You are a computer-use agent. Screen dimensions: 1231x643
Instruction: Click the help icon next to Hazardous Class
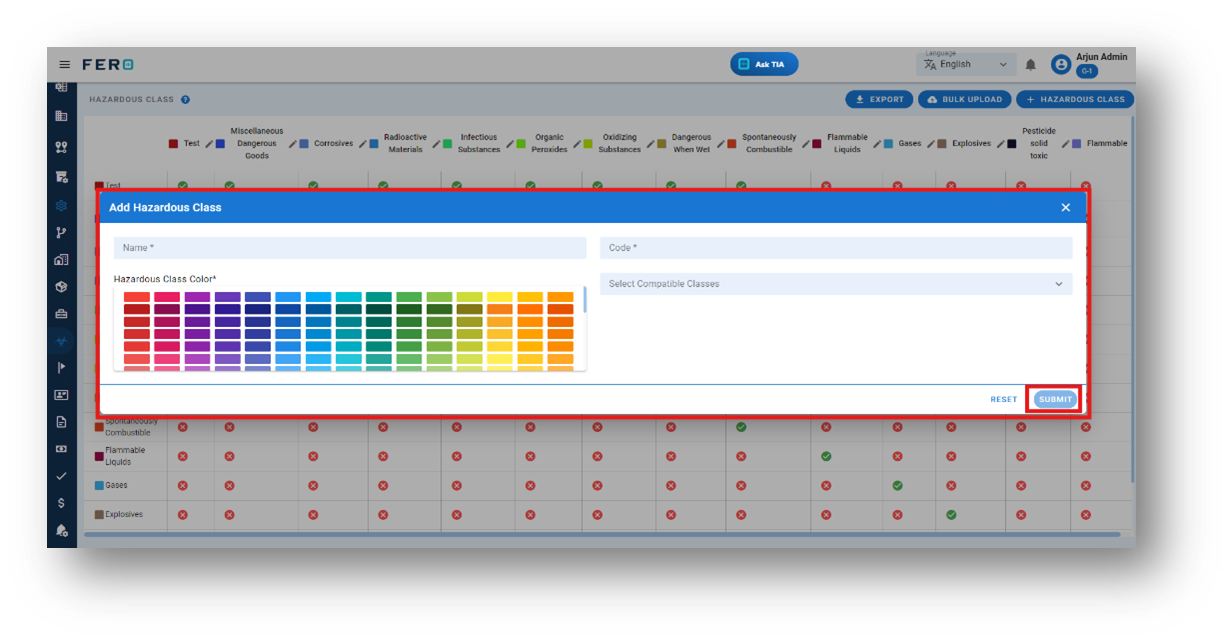[x=186, y=100]
